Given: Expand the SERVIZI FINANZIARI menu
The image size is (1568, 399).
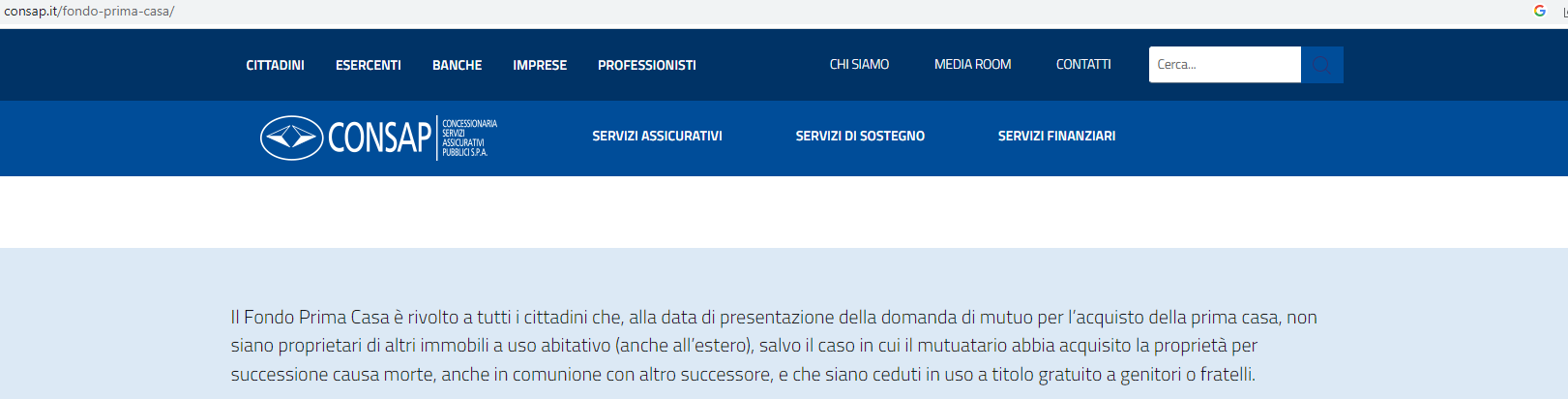Looking at the screenshot, I should click(x=1056, y=136).
